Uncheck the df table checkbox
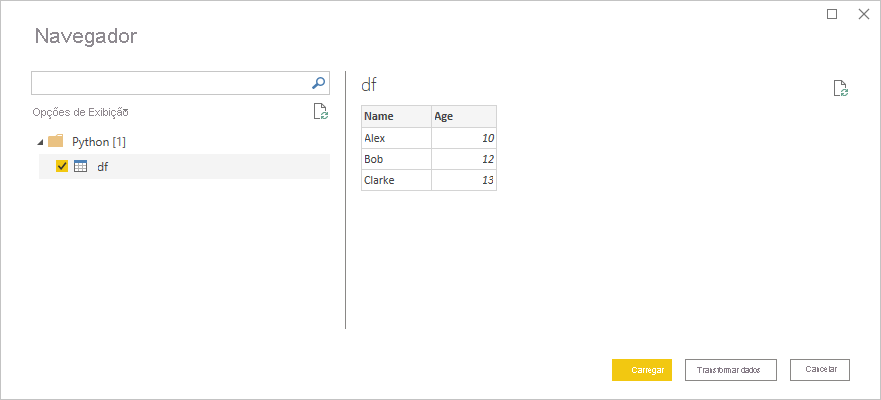 (x=62, y=166)
